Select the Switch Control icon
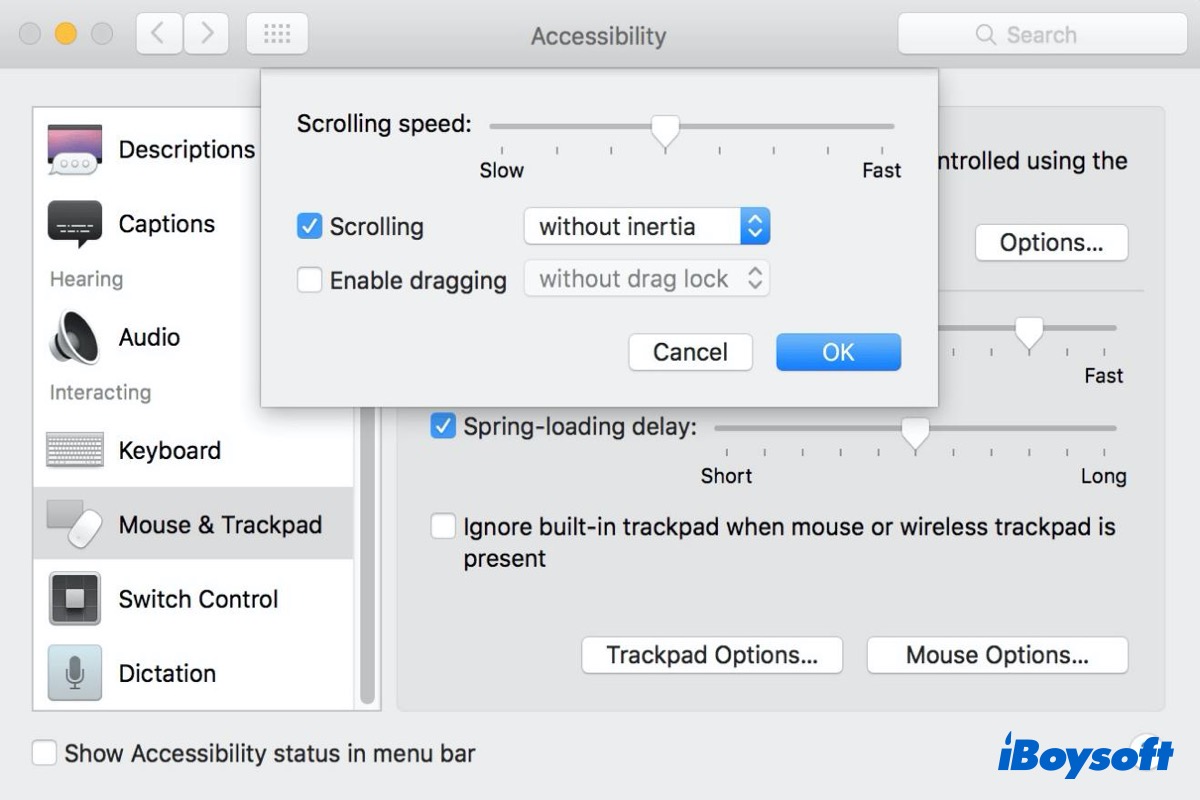The image size is (1200, 800). point(75,599)
